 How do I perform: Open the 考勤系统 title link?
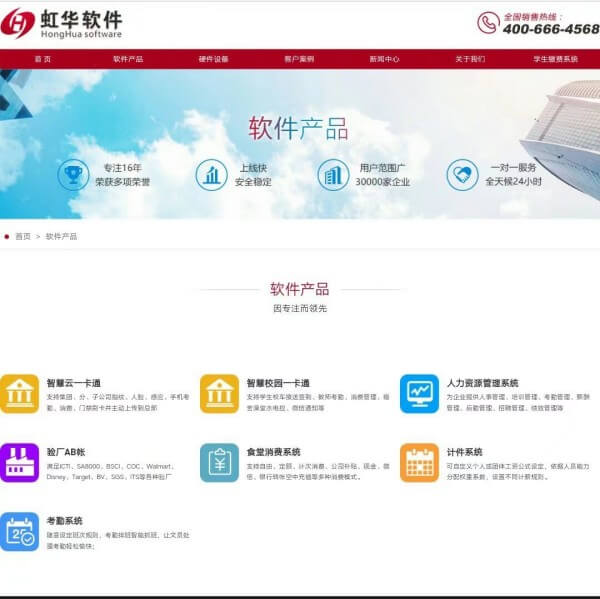pyautogui.click(x=64, y=521)
